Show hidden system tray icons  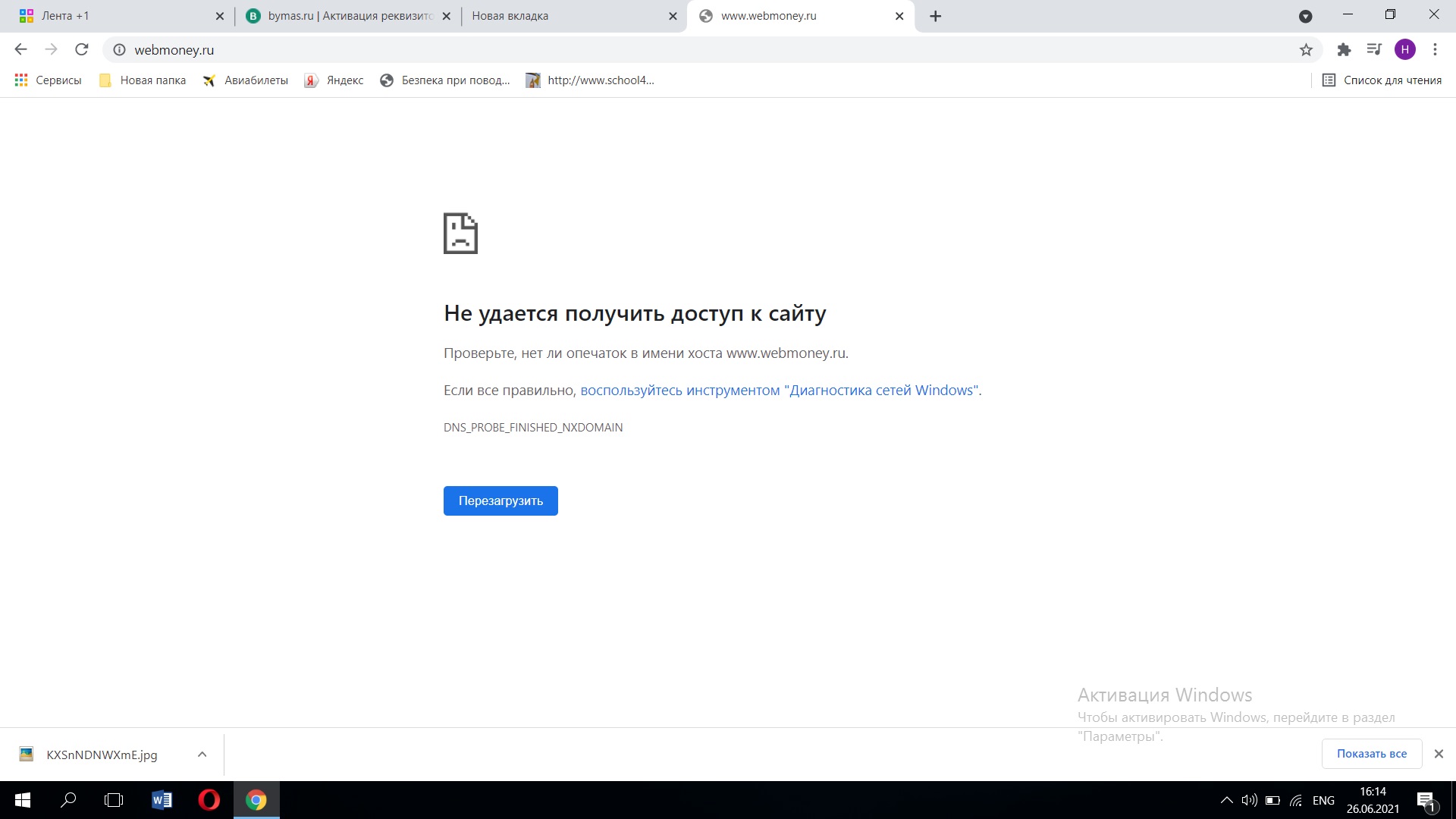[x=1226, y=800]
